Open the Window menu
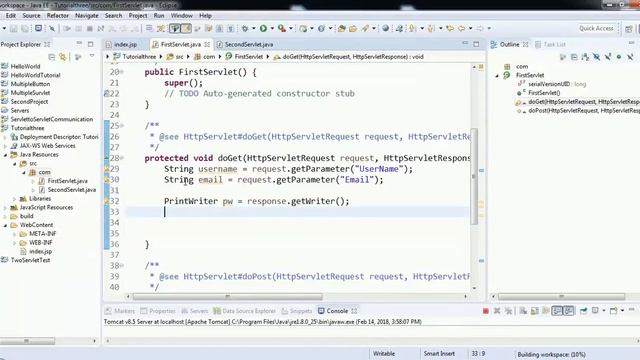This screenshot has width=640, height=360. tap(182, 16)
